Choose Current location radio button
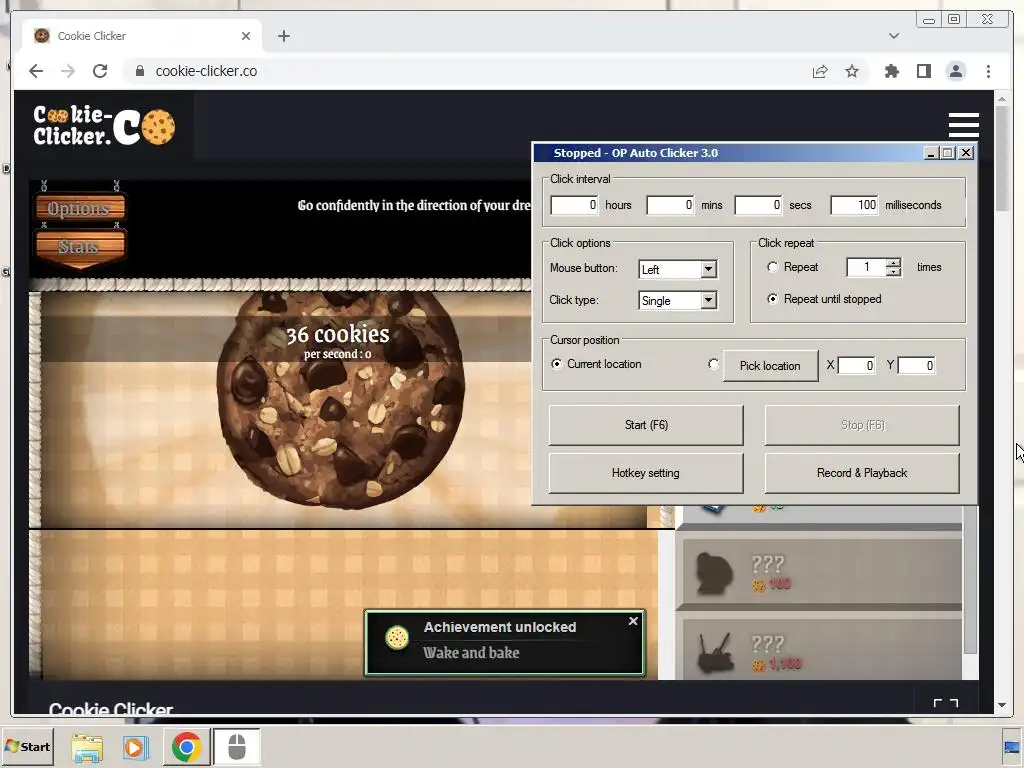Image resolution: width=1024 pixels, height=768 pixels. point(556,364)
